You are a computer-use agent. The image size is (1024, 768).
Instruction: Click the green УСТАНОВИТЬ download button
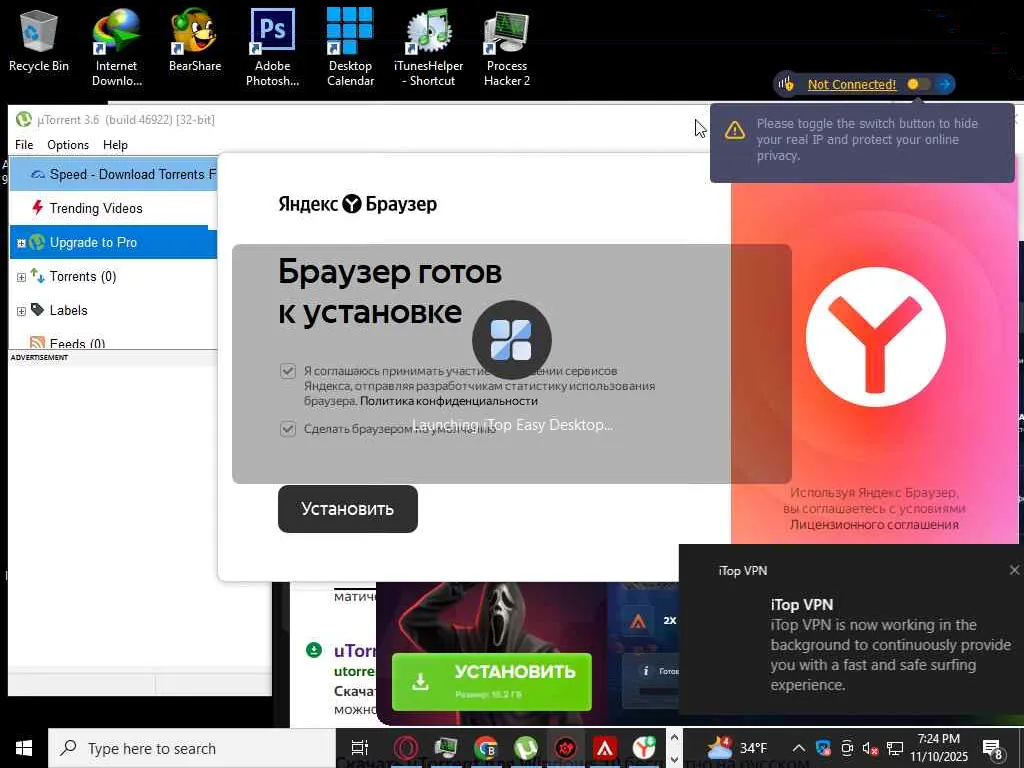tap(492, 682)
